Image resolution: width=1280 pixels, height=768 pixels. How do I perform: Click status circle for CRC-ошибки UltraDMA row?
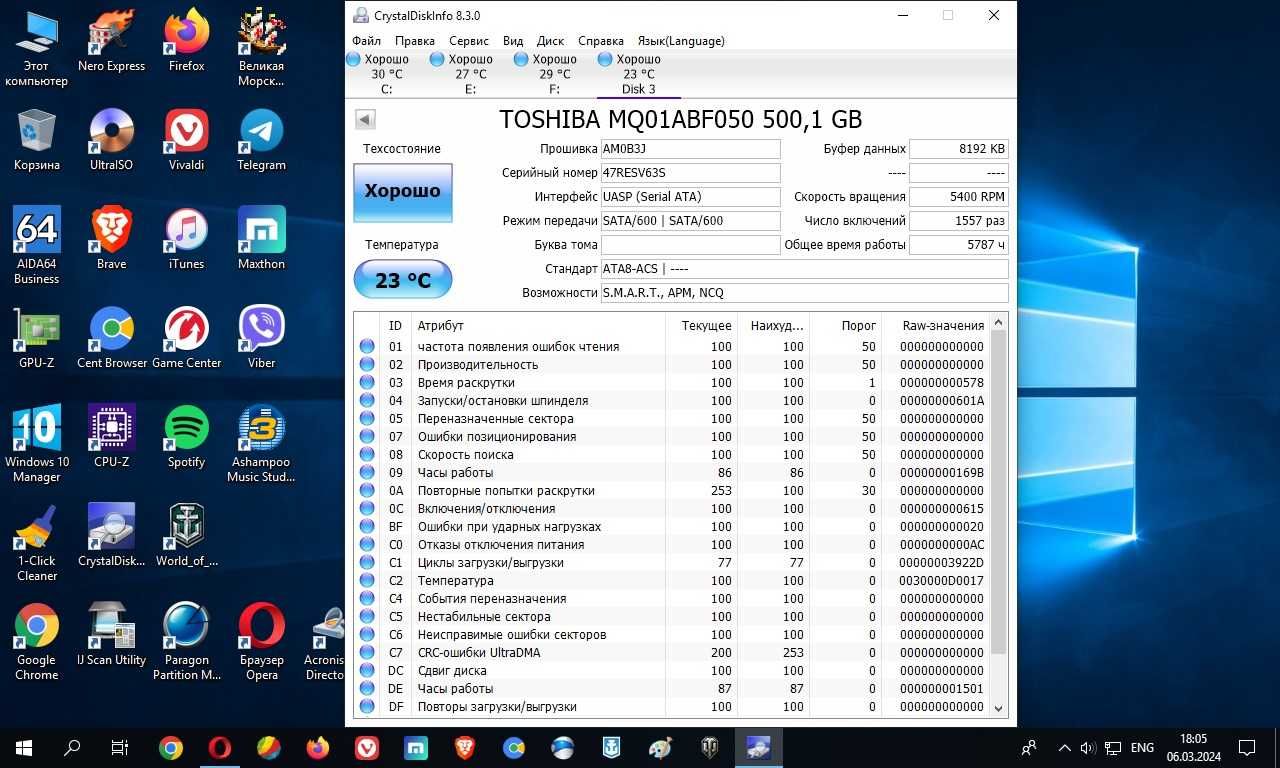[x=367, y=653]
